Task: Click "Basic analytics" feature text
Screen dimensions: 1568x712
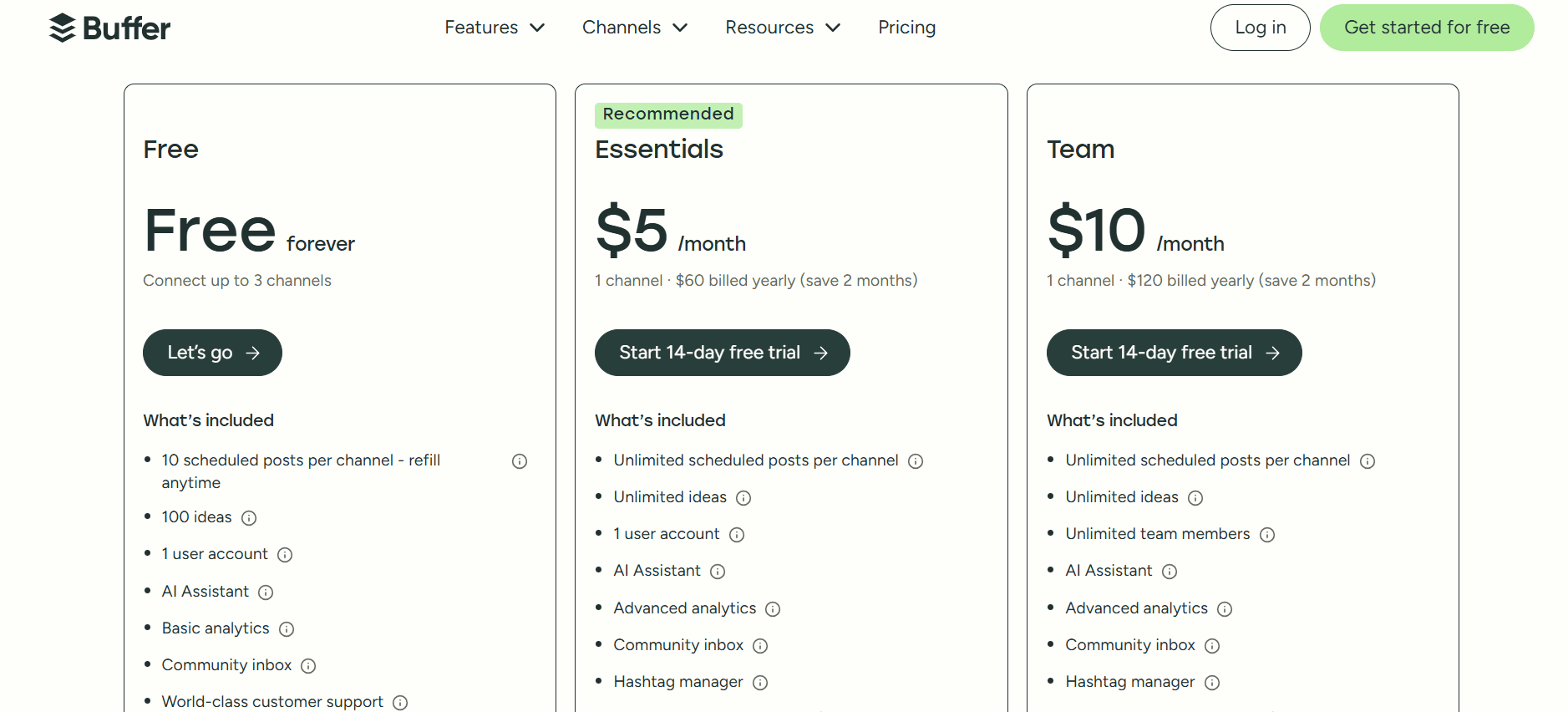Action: tap(216, 628)
